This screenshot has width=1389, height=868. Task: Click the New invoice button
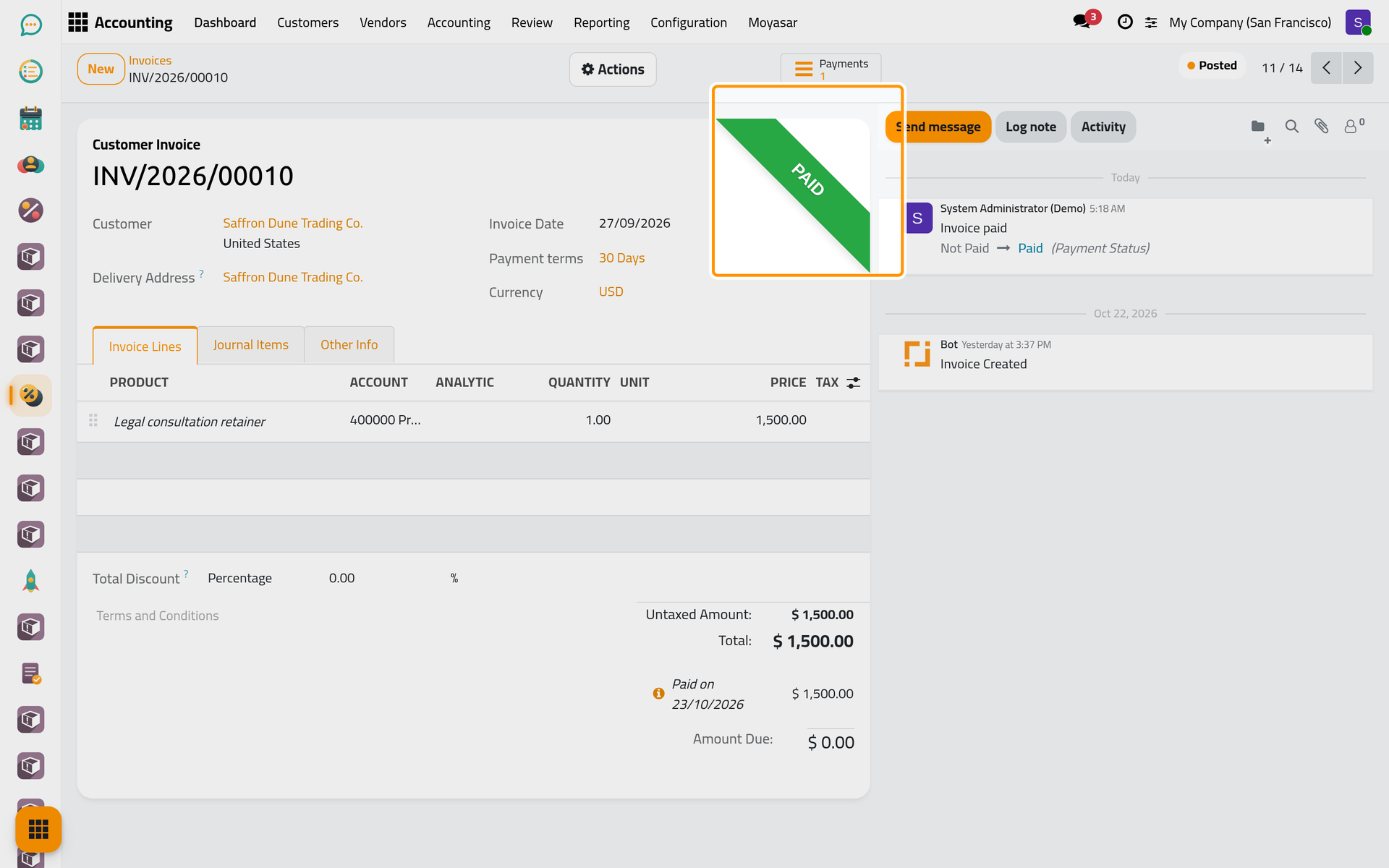coord(101,69)
